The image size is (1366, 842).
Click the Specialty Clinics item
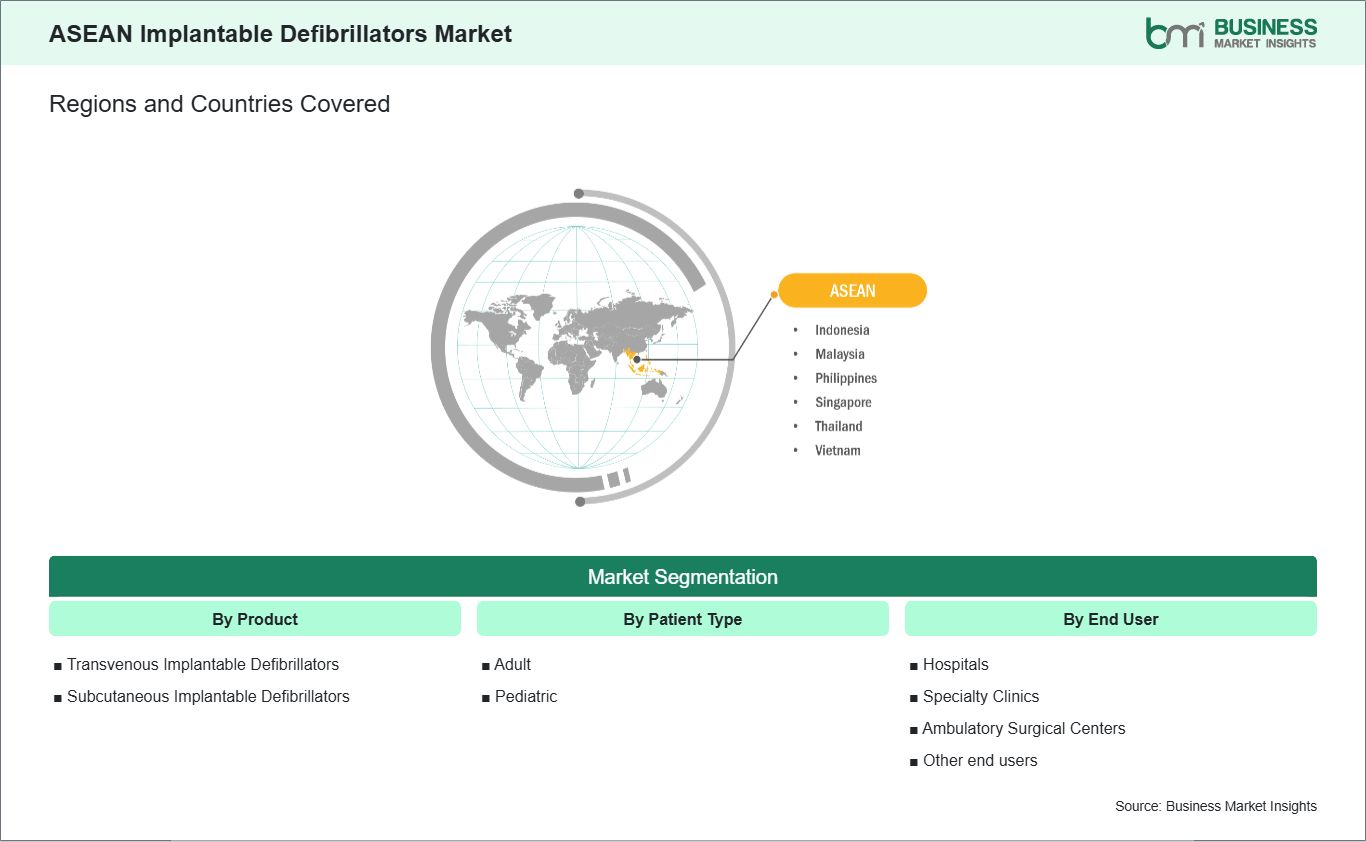click(x=980, y=696)
